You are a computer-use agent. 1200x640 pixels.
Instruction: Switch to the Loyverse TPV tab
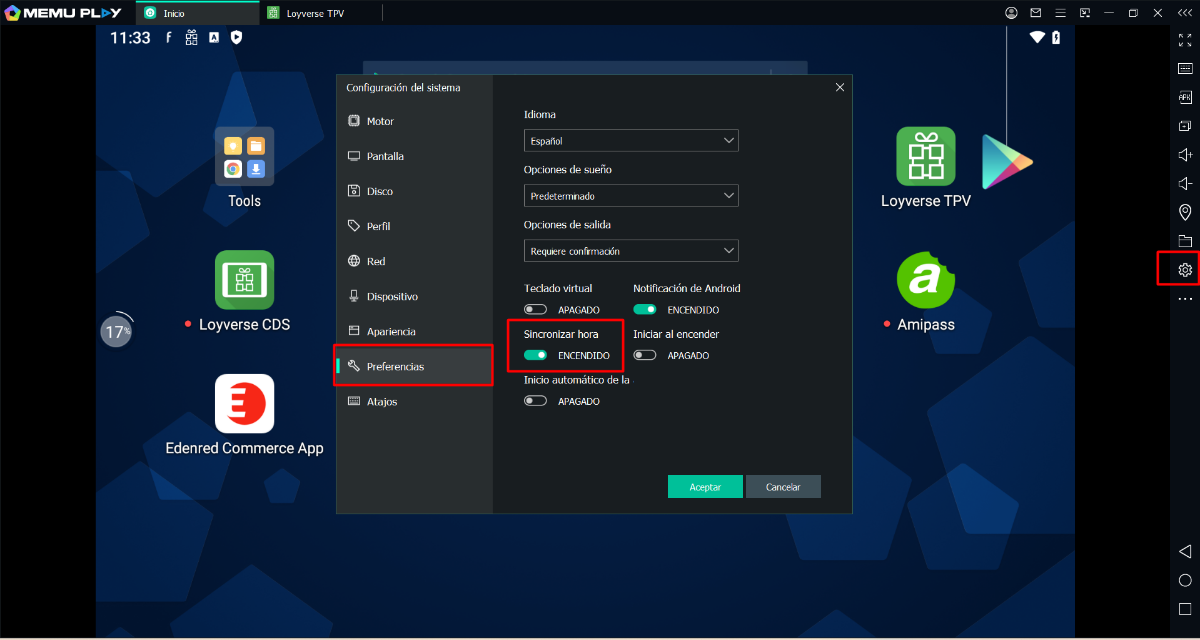click(313, 13)
